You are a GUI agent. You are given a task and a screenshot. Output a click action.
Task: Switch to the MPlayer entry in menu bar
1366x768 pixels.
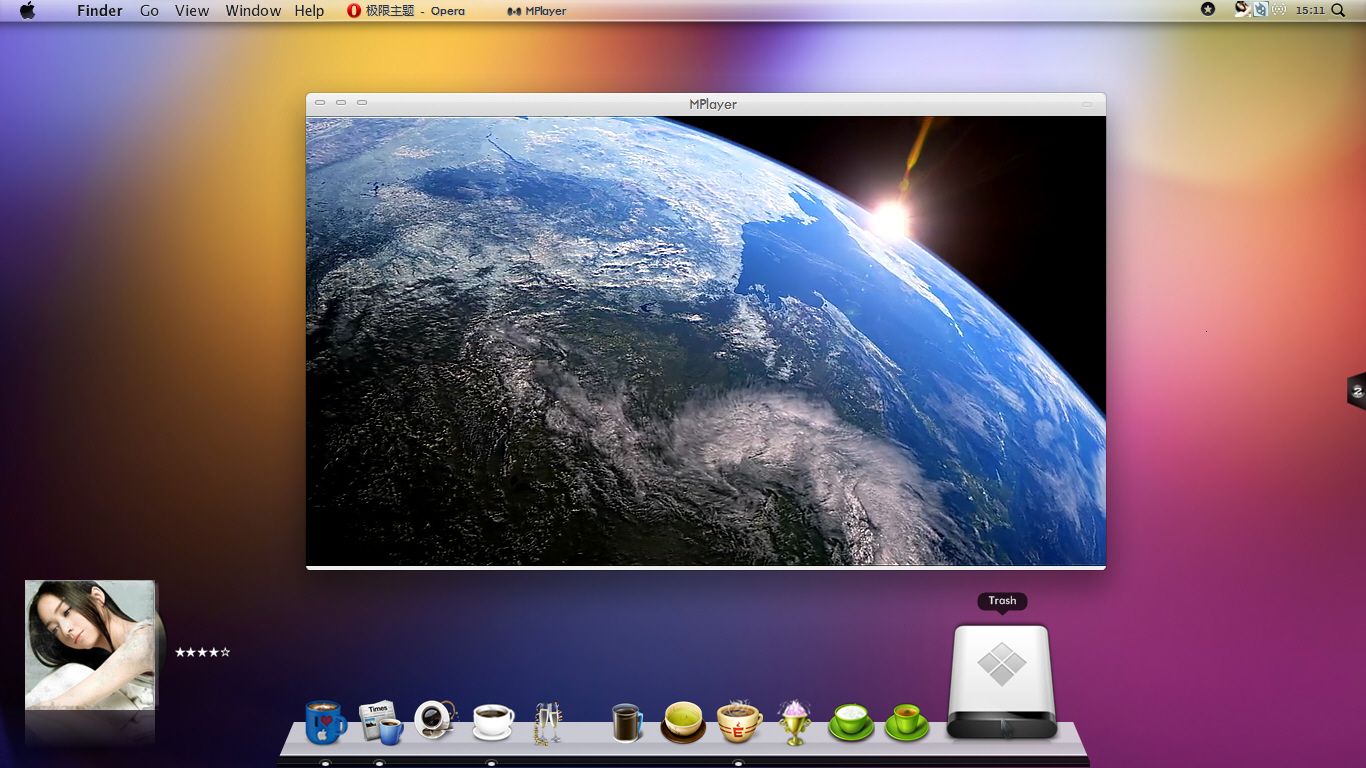(x=537, y=11)
